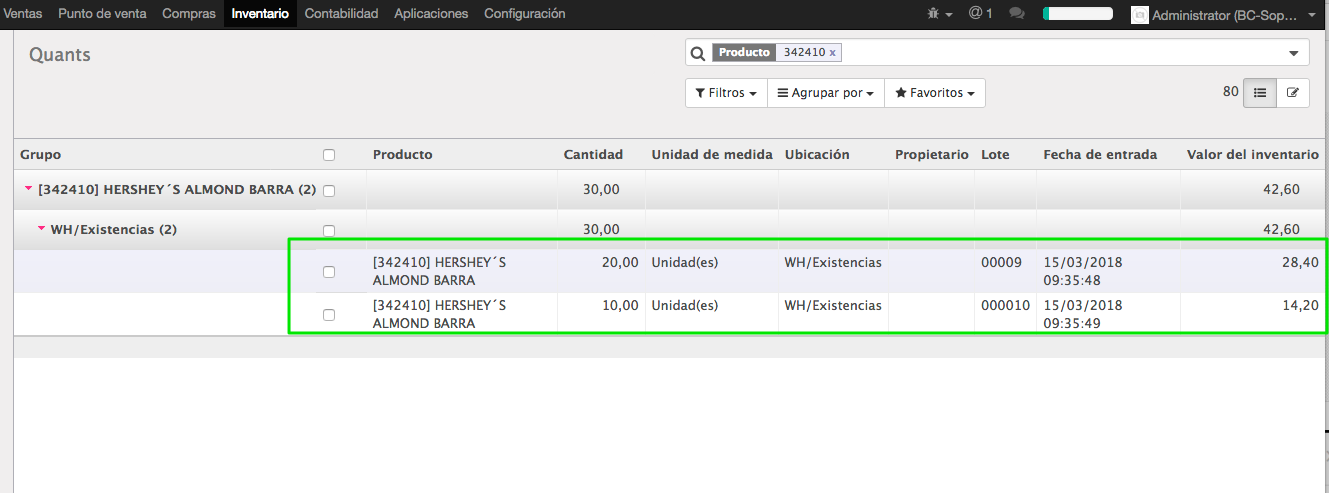Open the Punto de venta menu

[x=102, y=14]
